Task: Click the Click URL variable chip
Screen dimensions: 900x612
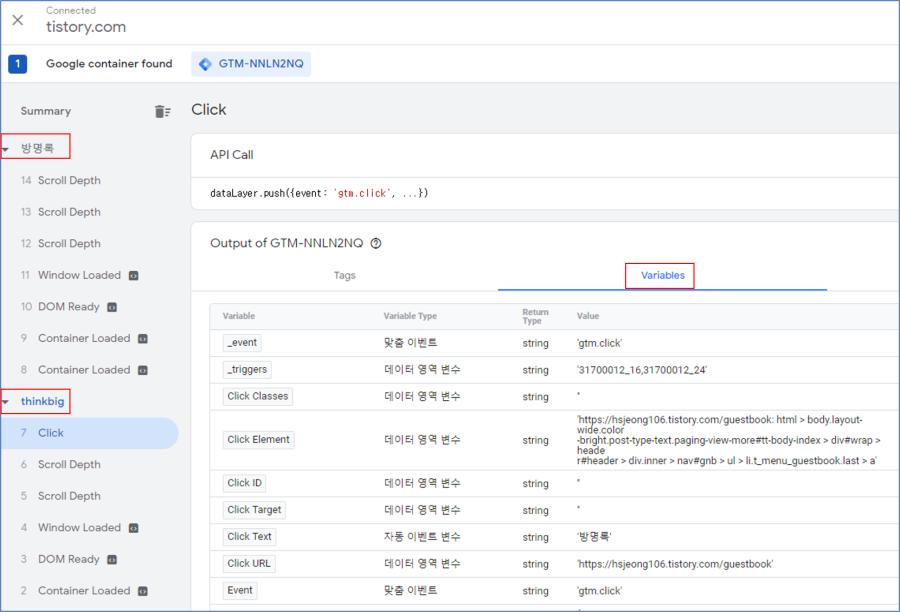Action: click(249, 564)
